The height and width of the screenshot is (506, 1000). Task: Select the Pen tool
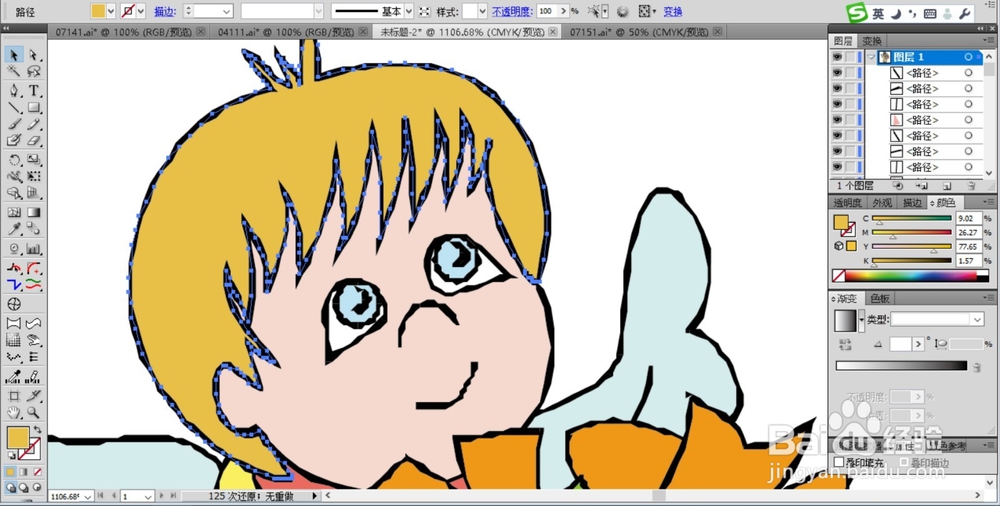coord(14,90)
